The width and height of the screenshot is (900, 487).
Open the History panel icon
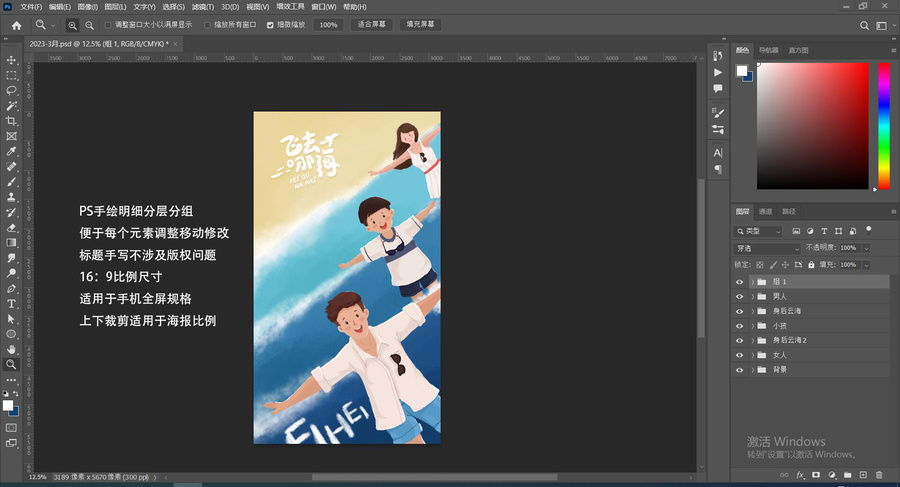pos(717,56)
